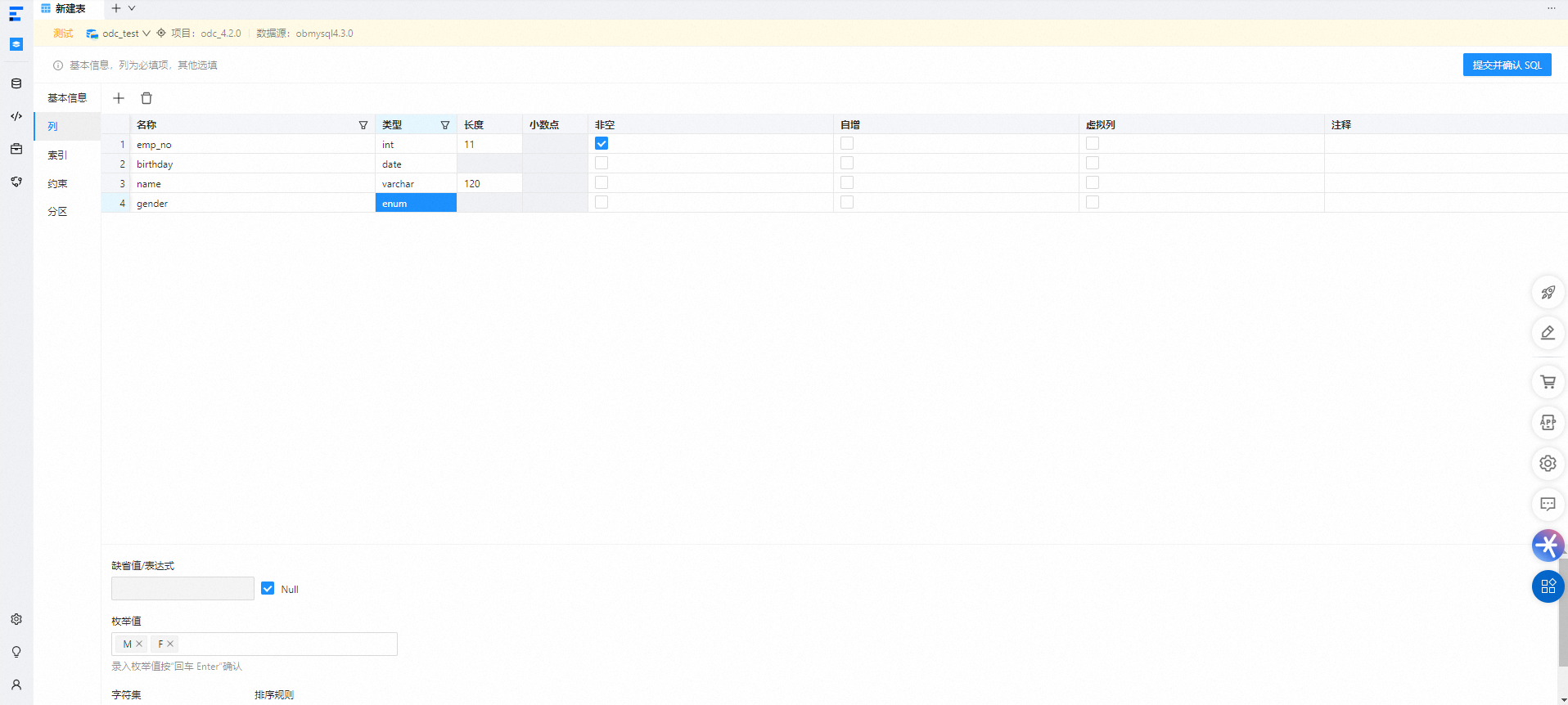1568x705 pixels.
Task: Open the 分区 section
Action: [67, 212]
